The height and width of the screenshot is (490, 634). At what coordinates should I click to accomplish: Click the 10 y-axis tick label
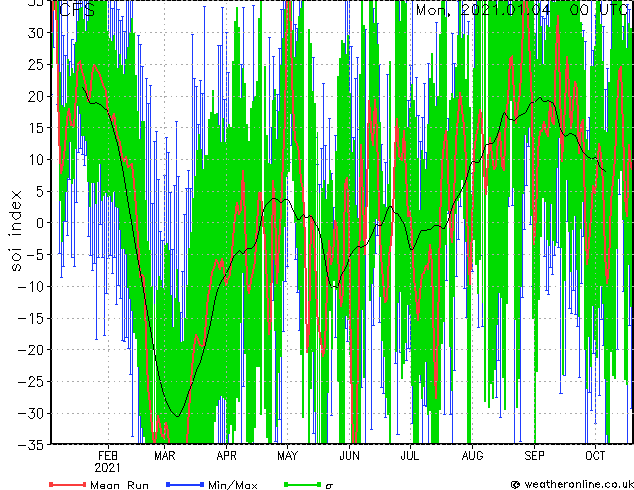(x=36, y=160)
